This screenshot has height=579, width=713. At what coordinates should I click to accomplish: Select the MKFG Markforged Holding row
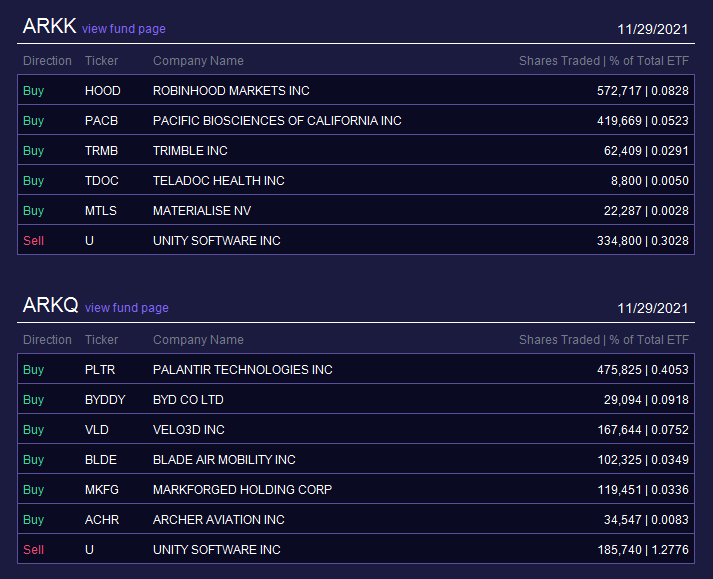pyautogui.click(x=356, y=489)
